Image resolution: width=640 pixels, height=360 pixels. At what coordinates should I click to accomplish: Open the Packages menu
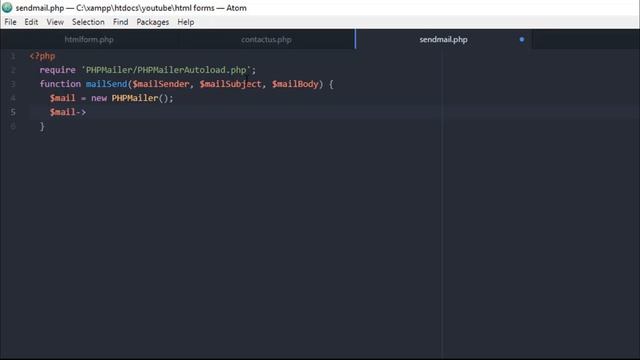click(x=153, y=22)
